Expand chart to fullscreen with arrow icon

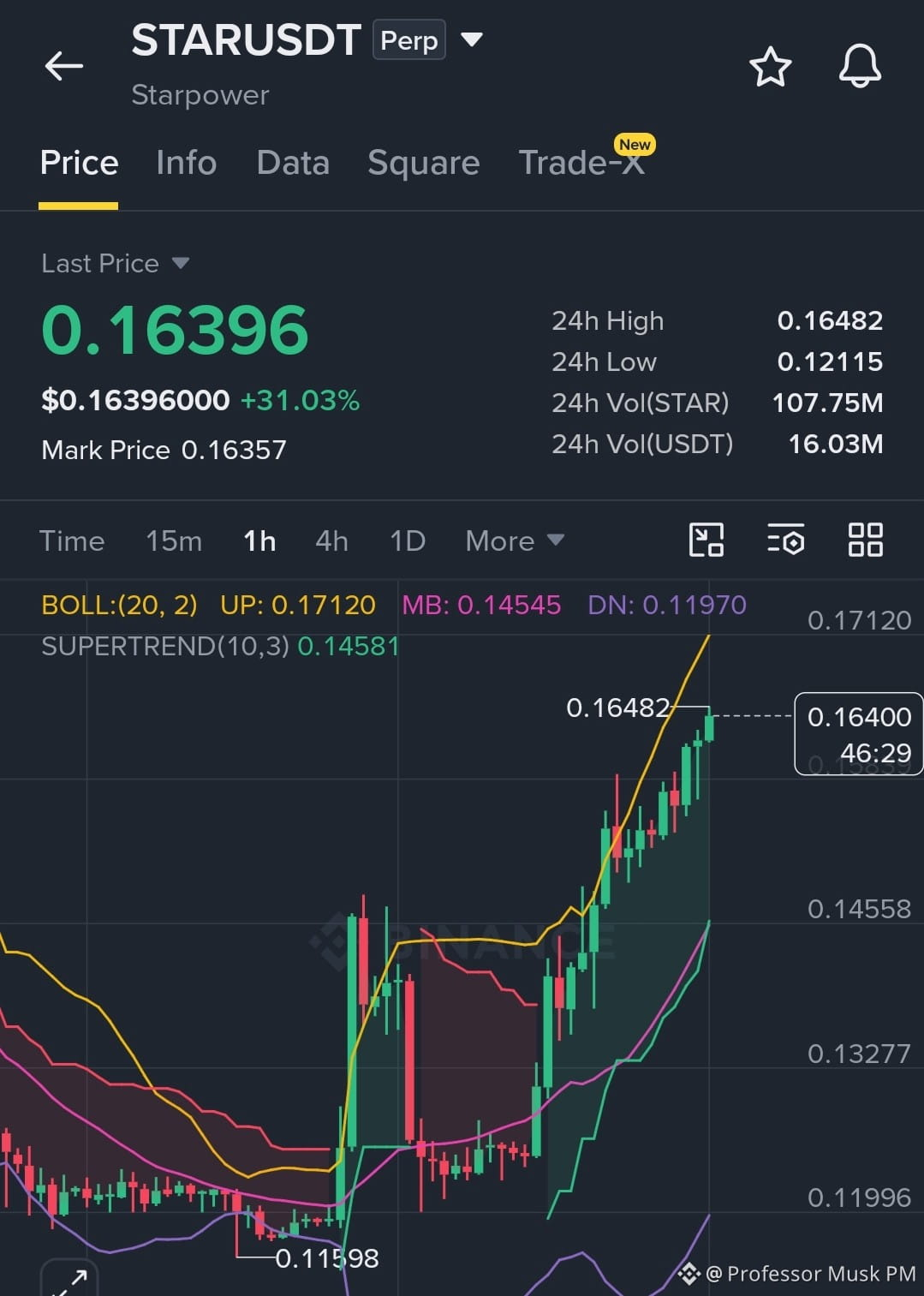69,1281
